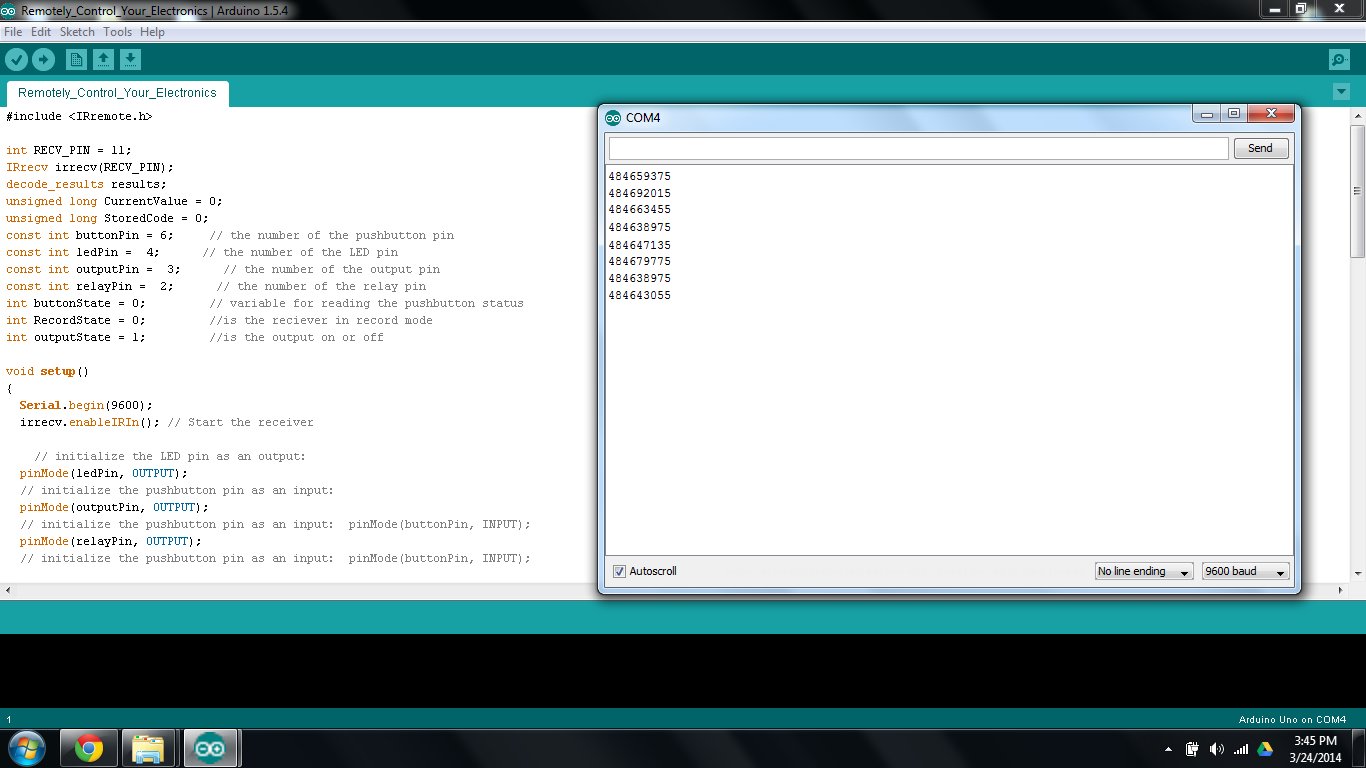Click the Arduino icon in the main title bar
Screen dimensions: 1366x768
pyautogui.click(x=9, y=10)
